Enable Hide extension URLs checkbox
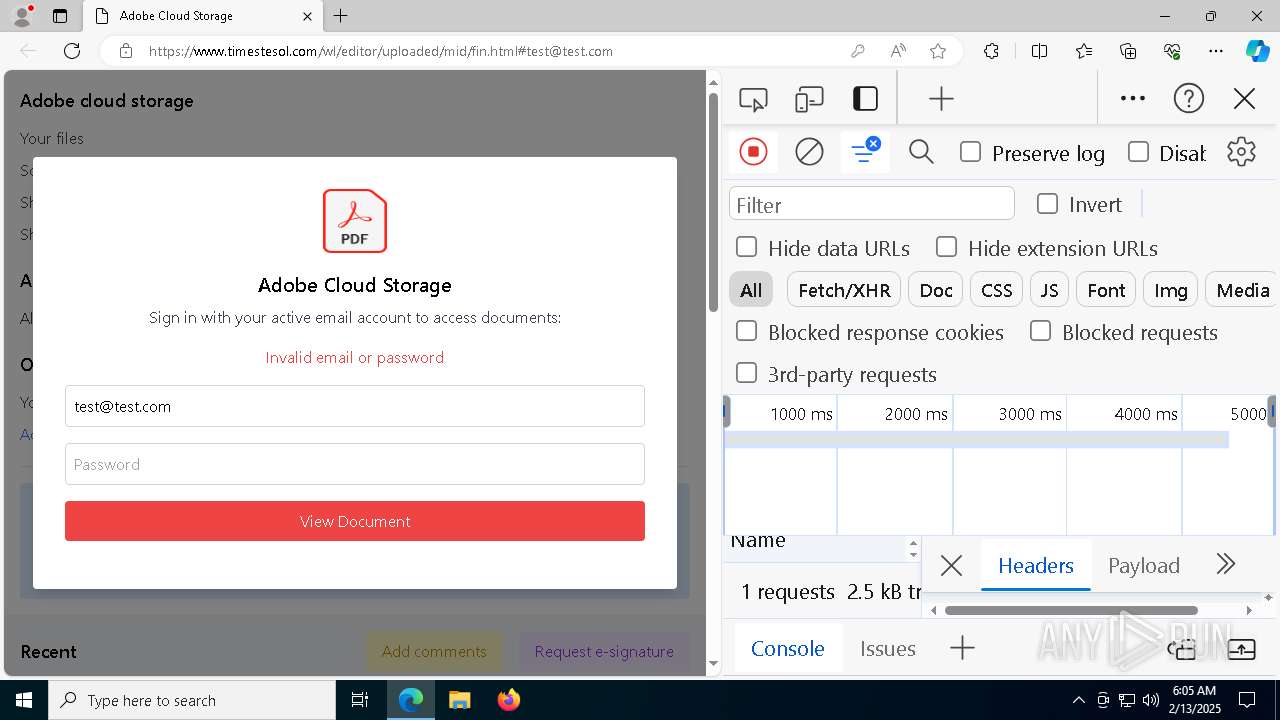Screen dimensions: 1280x720 pos(946,247)
